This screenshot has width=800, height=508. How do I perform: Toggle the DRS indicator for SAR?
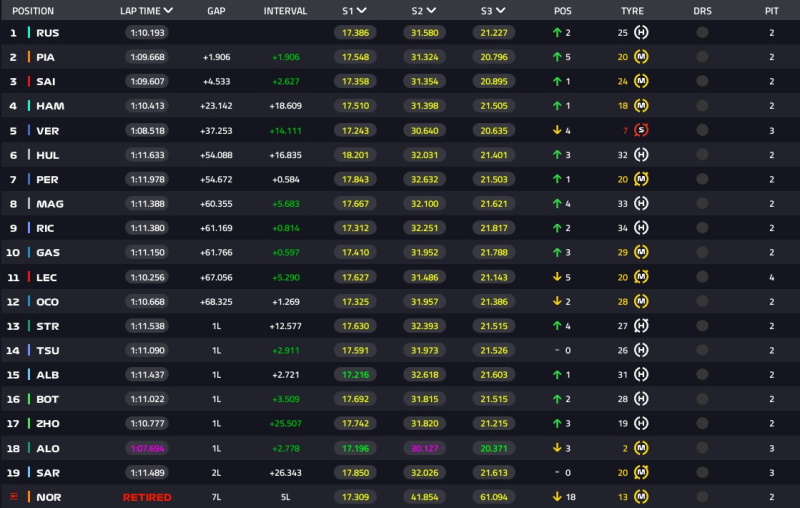(702, 472)
